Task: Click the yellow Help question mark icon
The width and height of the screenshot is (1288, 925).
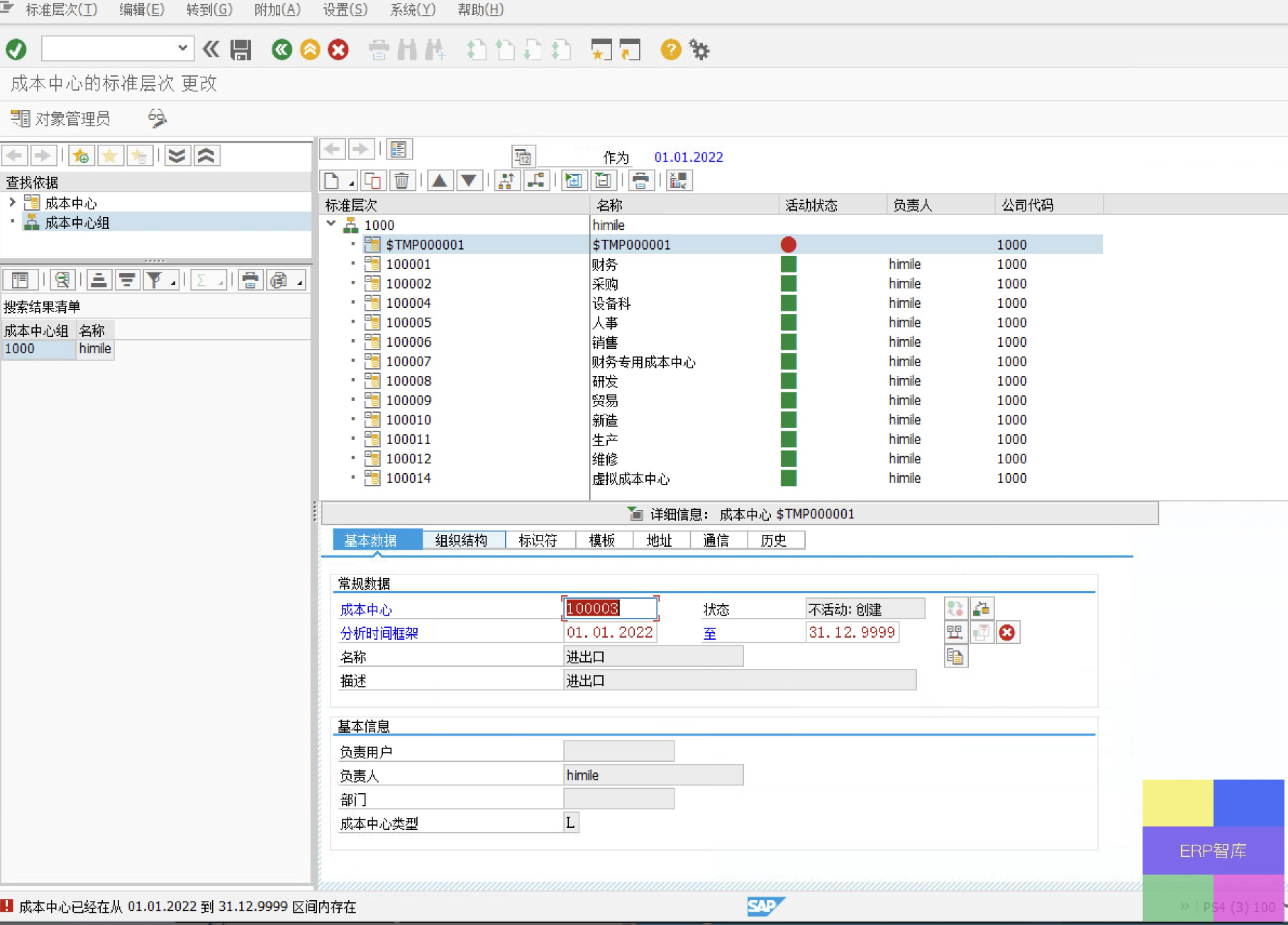Action: coord(670,50)
